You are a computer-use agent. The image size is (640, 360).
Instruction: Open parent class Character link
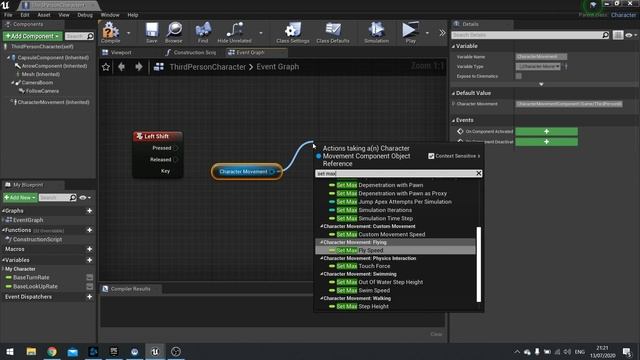(624, 15)
